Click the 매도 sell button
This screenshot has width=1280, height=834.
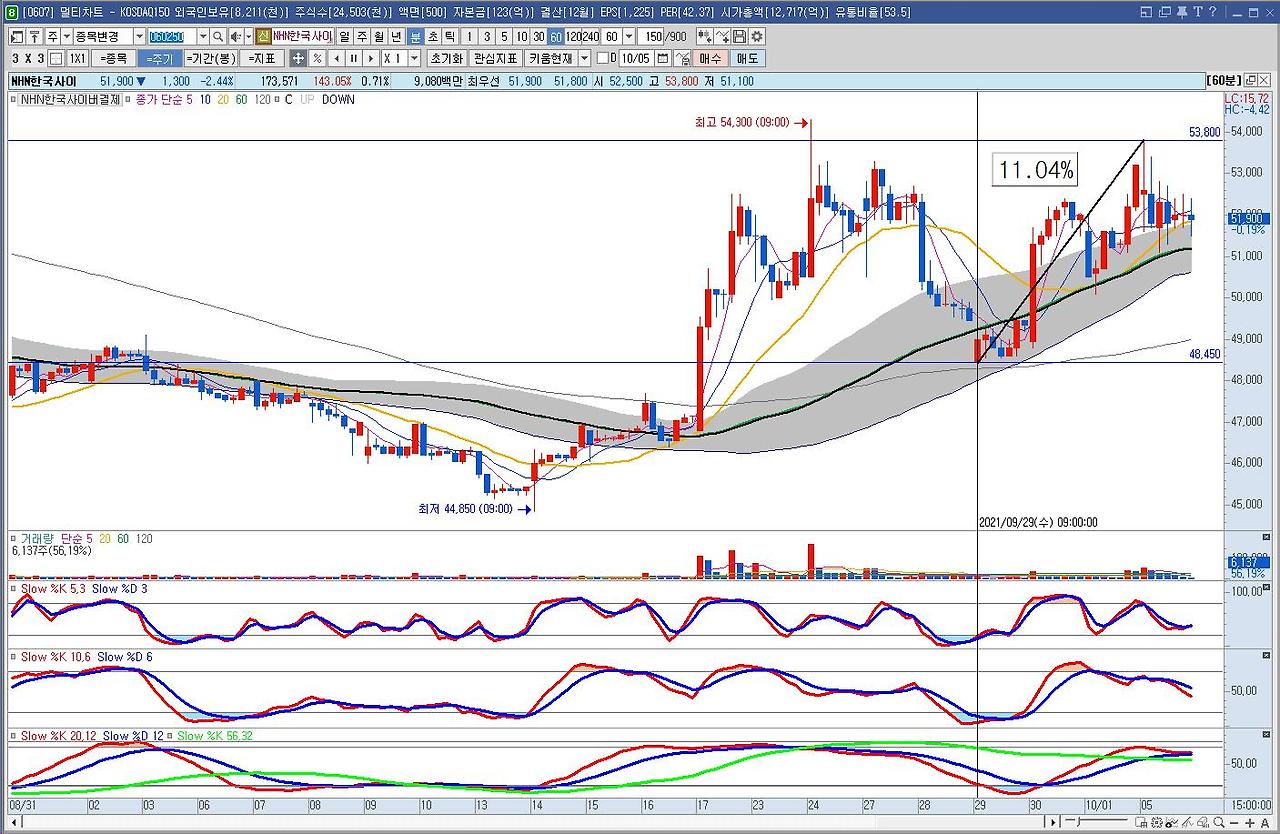[x=747, y=58]
